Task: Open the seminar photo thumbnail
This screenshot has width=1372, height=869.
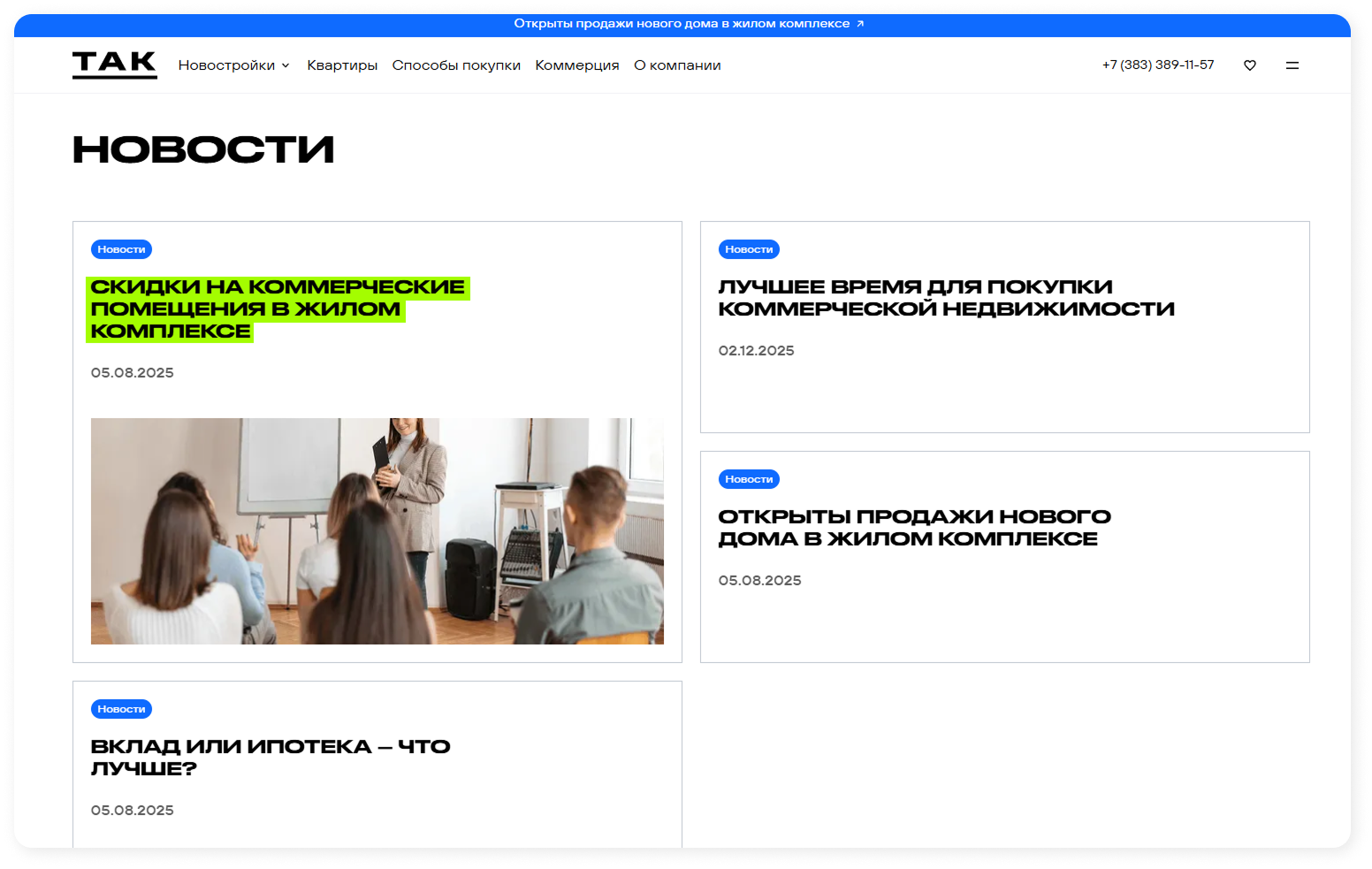Action: [x=377, y=530]
